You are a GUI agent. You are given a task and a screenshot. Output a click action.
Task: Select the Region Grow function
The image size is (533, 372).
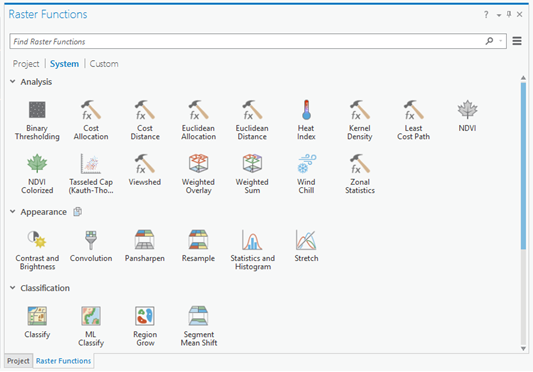(x=145, y=326)
